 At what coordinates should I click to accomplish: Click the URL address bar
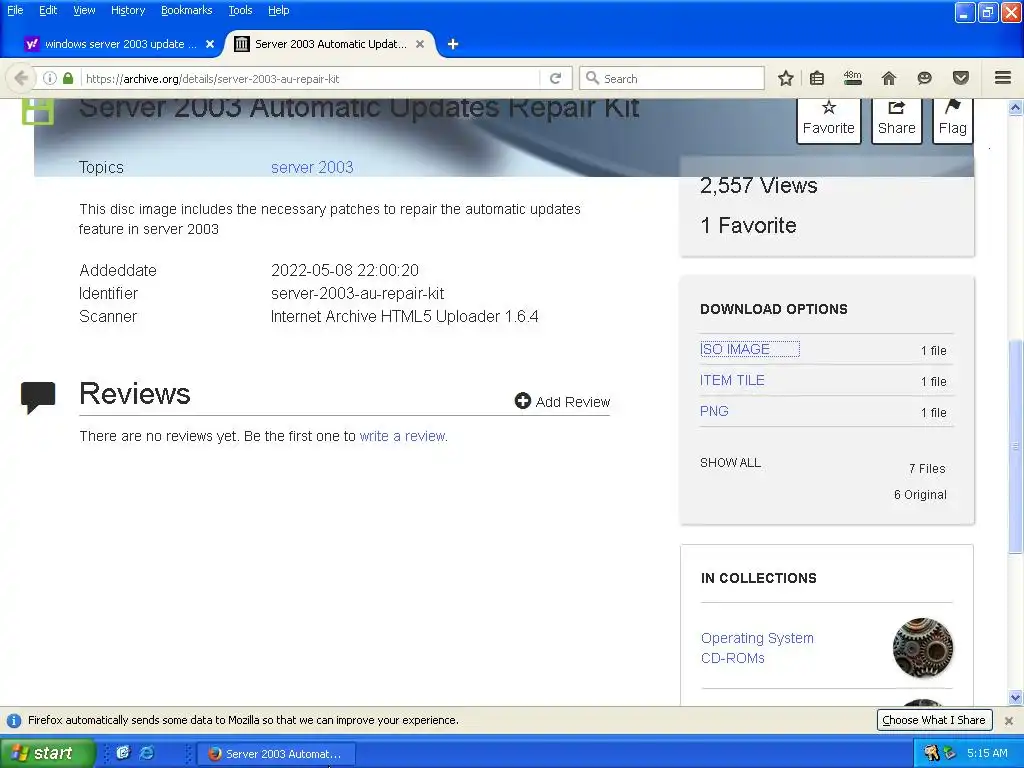310,78
